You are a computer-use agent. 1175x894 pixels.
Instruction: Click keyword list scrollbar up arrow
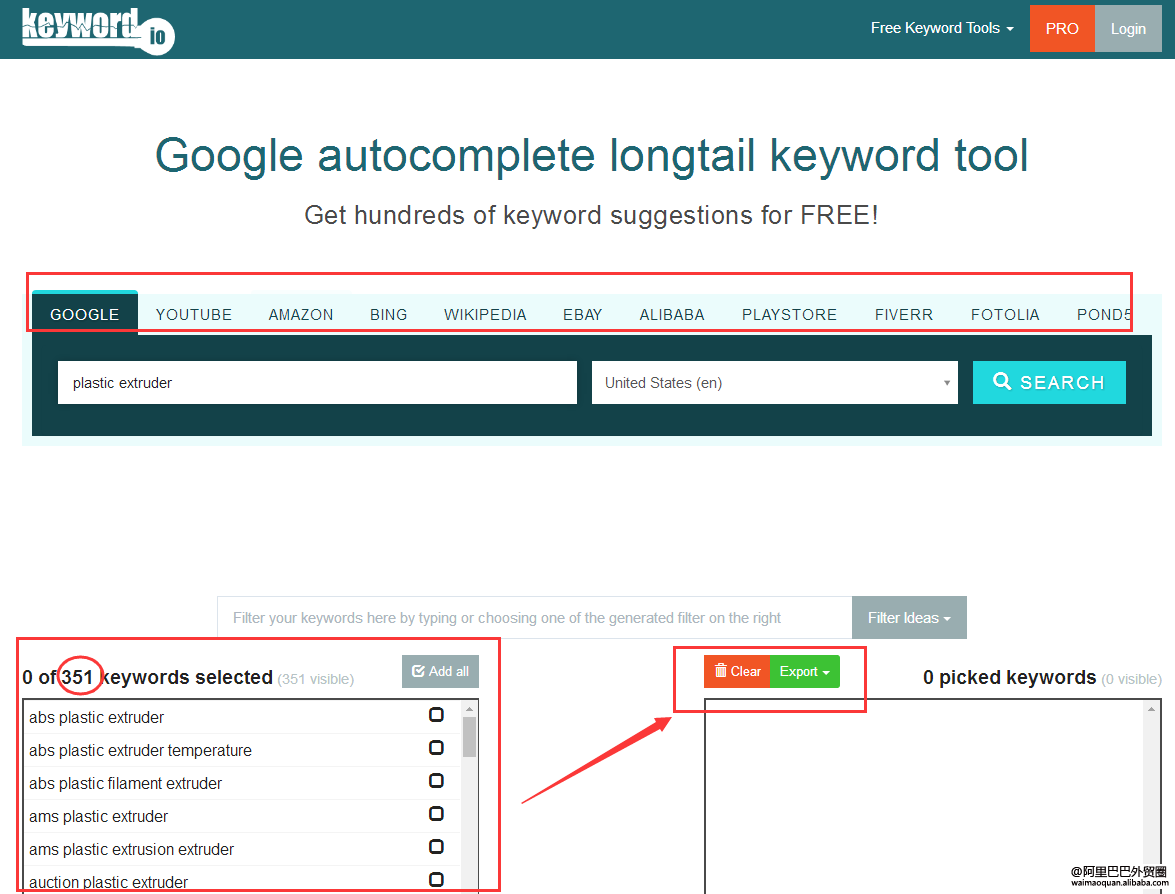469,709
